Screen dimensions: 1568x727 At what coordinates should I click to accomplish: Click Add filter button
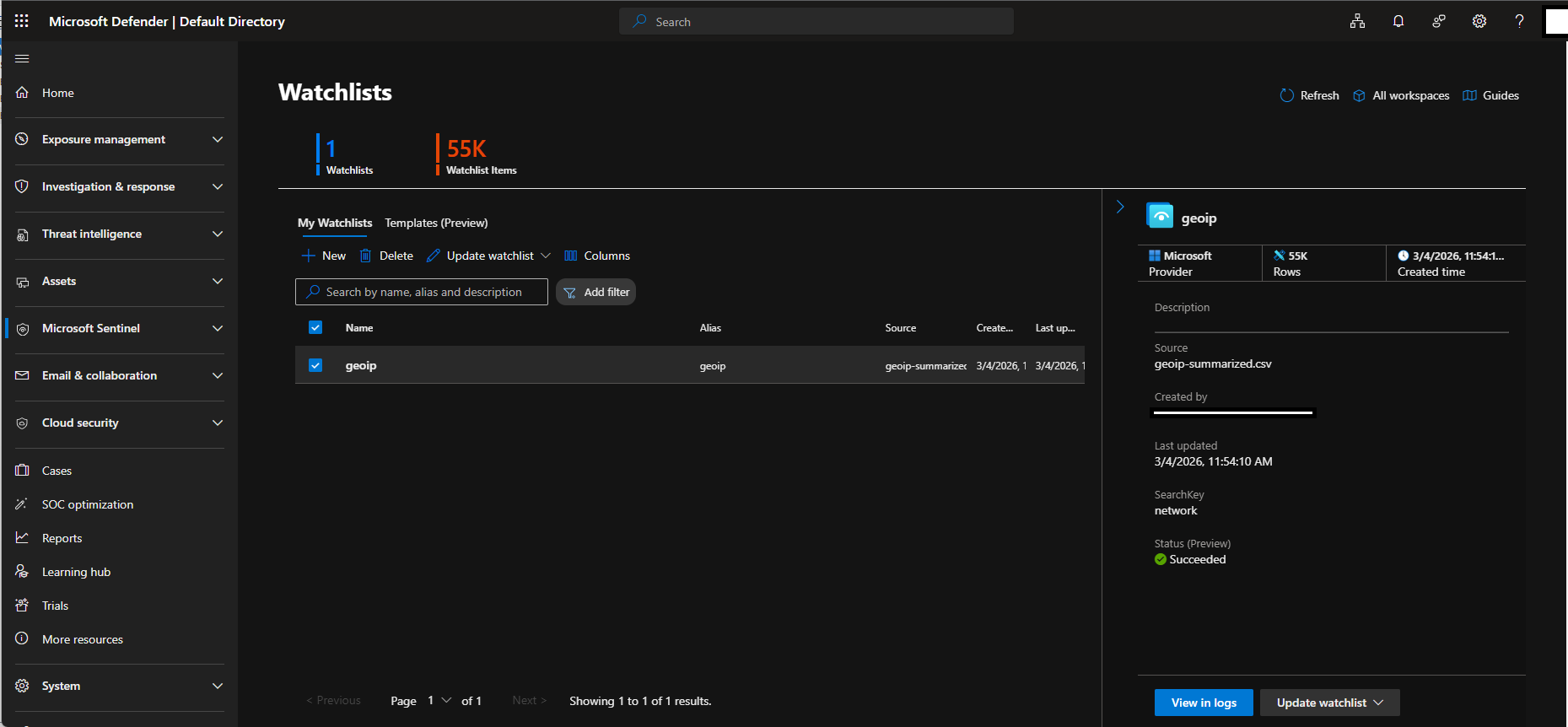tap(595, 292)
